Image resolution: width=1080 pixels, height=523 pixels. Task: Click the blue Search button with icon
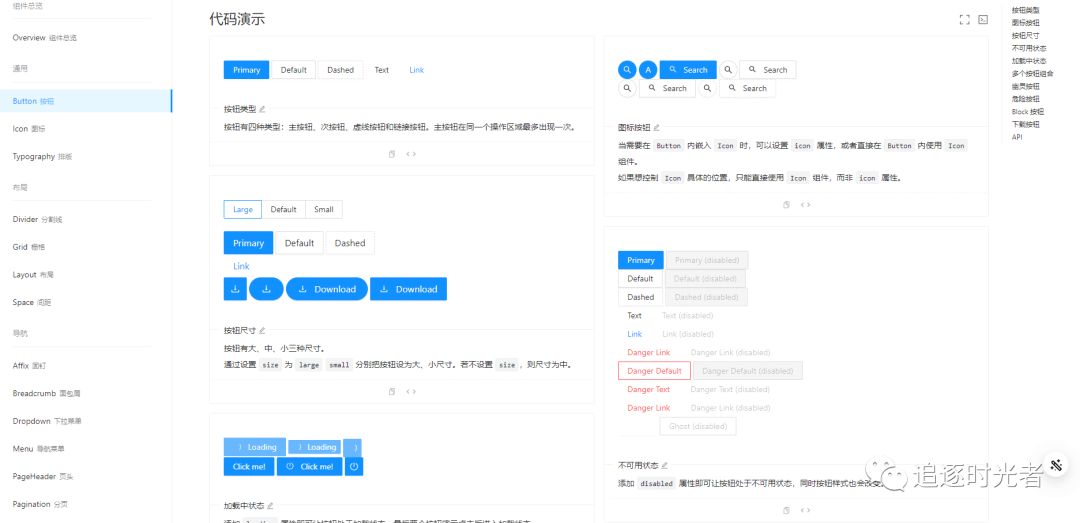[x=688, y=70]
